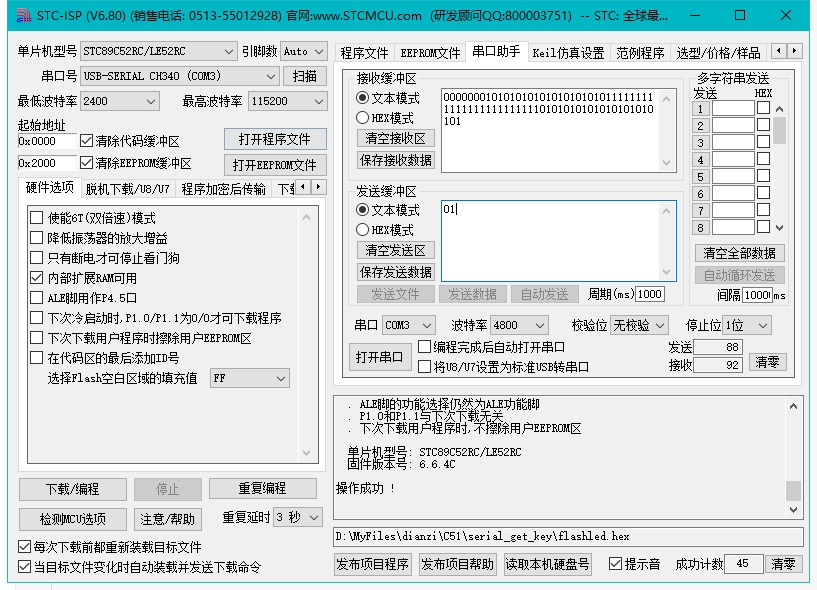
Task: Click the start address 0x0000 field
Action: [47, 141]
